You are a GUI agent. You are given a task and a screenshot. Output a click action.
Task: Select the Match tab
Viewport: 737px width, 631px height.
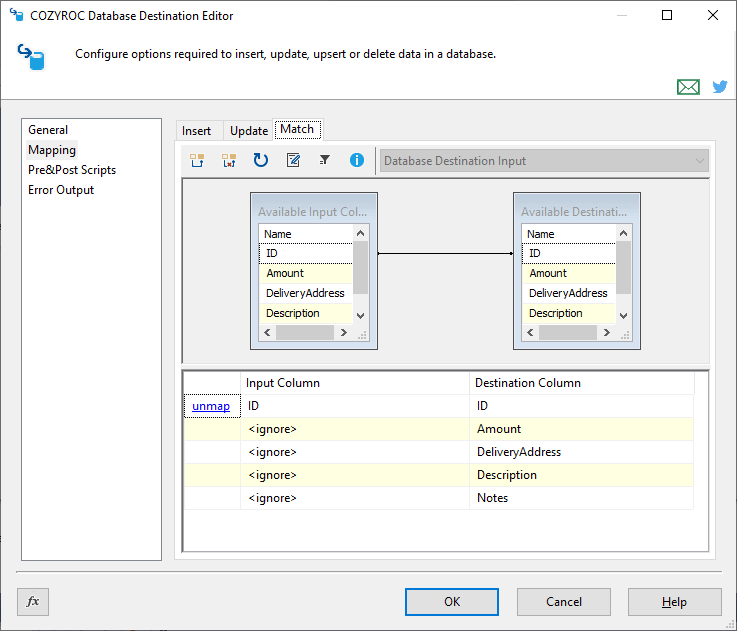297,129
